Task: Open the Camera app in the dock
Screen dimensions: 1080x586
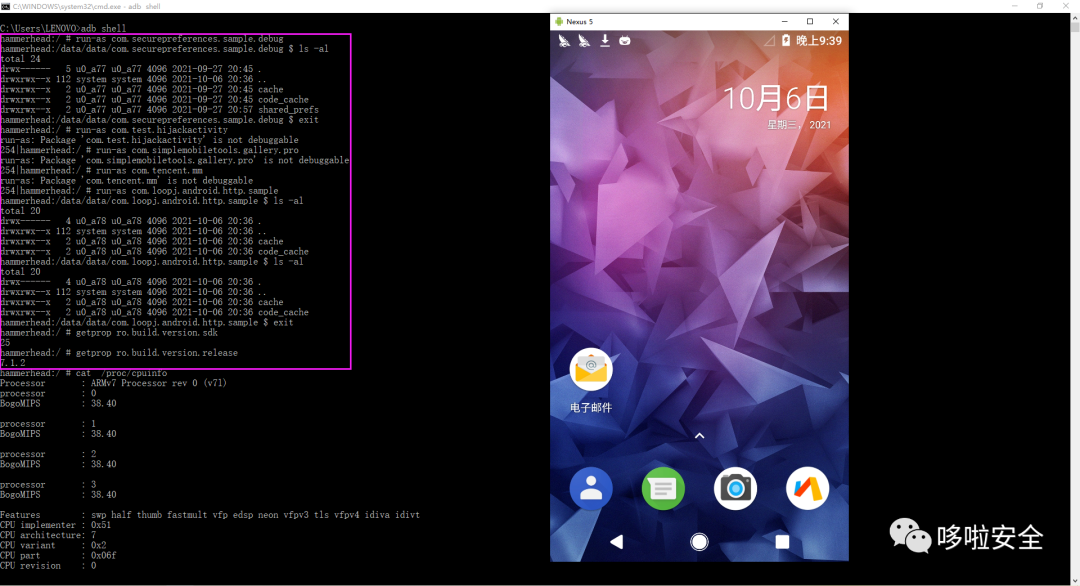Action: click(735, 488)
